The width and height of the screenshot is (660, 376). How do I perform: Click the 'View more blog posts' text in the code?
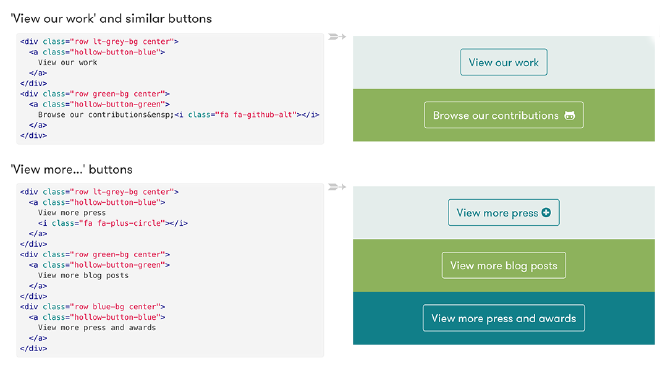(x=83, y=275)
